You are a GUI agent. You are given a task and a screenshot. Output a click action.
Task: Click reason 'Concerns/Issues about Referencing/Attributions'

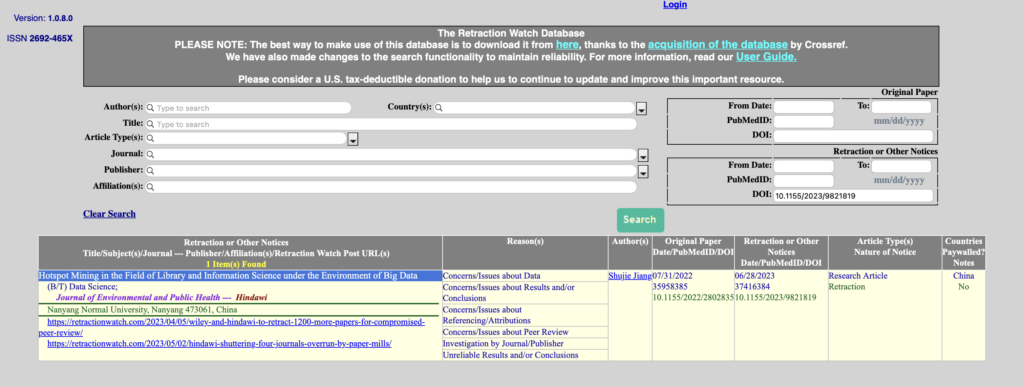[487, 315]
